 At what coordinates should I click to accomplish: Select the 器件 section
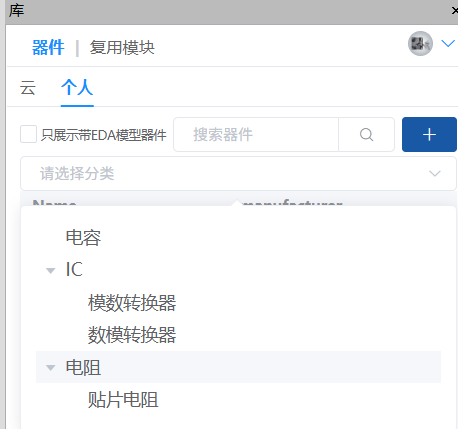pos(48,47)
